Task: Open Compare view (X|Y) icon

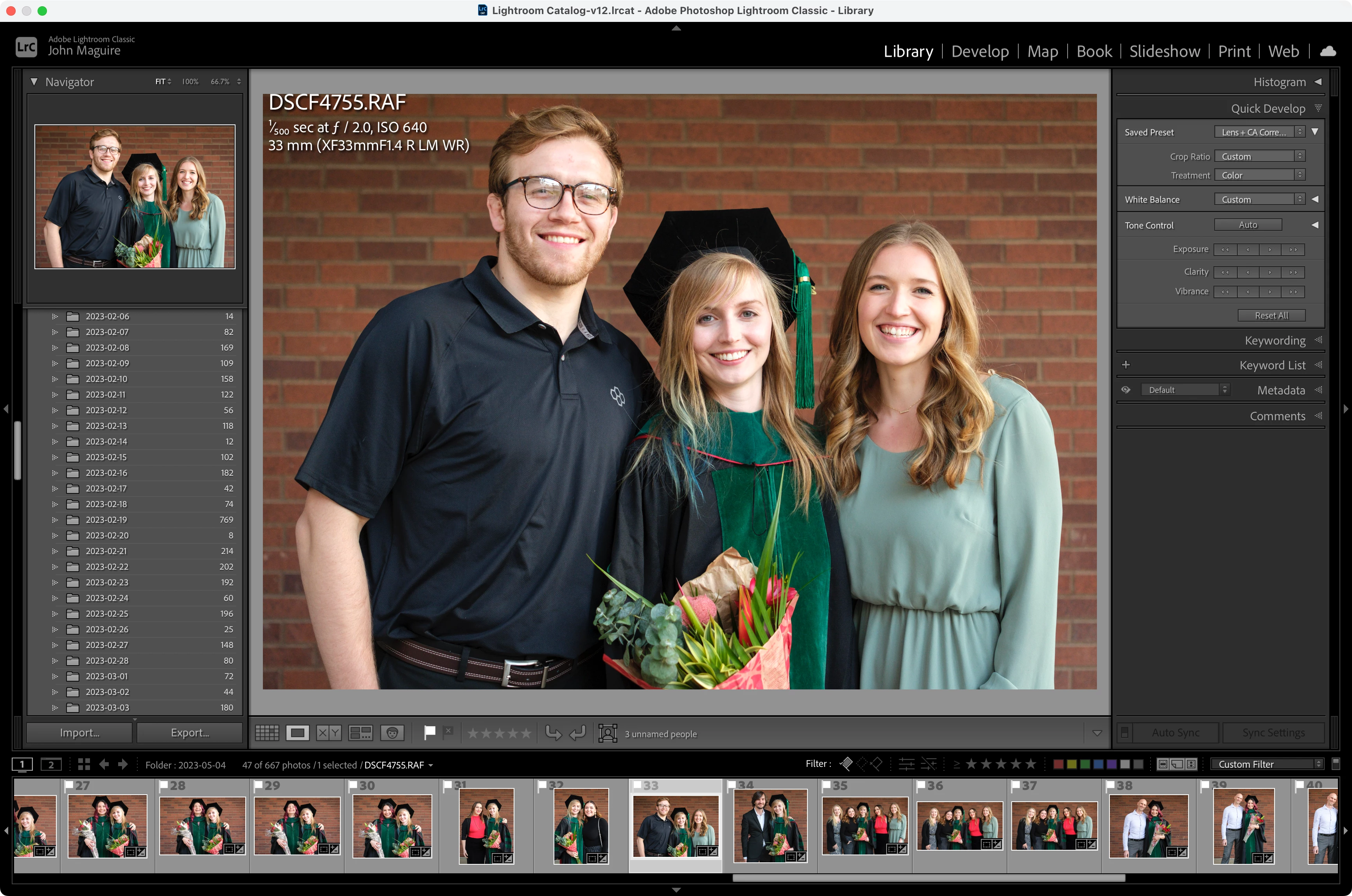Action: 329,732
